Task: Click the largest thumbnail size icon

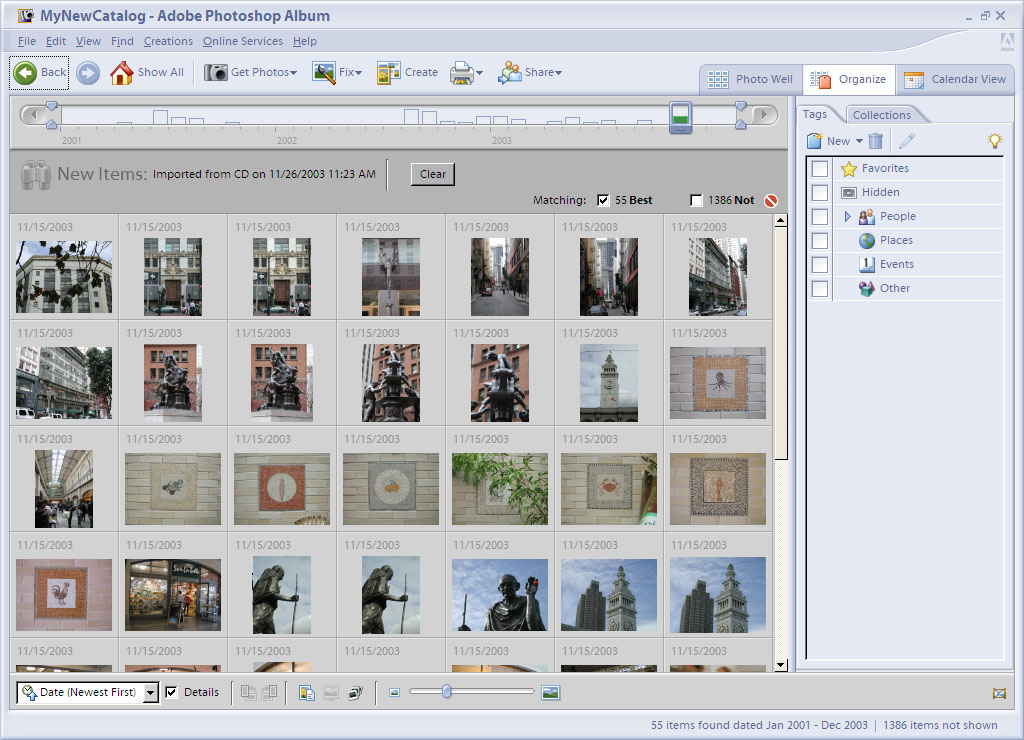Action: (x=550, y=692)
